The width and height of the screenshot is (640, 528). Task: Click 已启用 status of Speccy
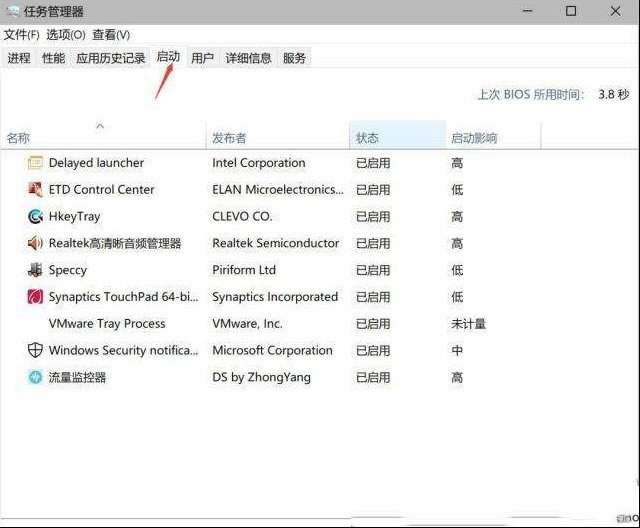(373, 270)
